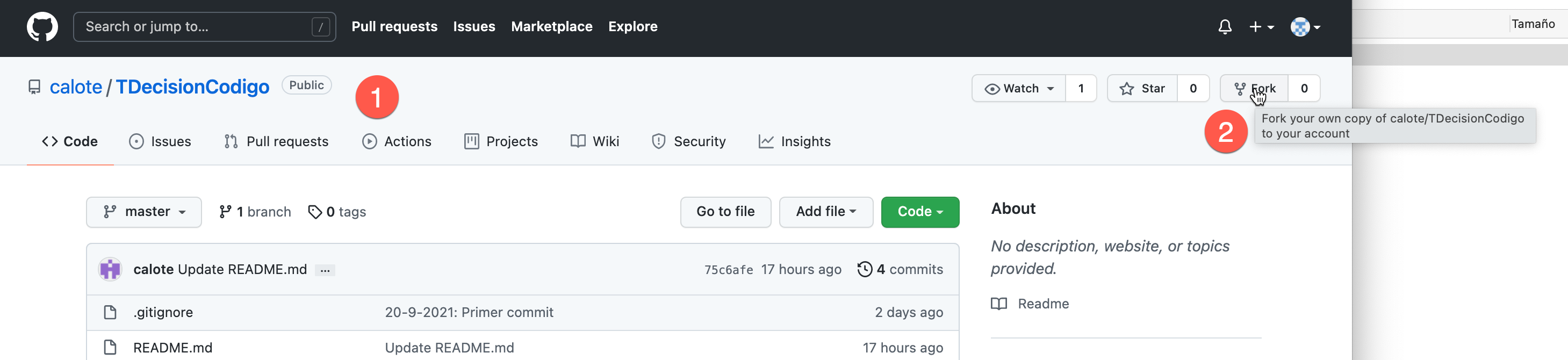This screenshot has height=360, width=1568.
Task: Click the tag icon beside 0 tags
Action: pyautogui.click(x=315, y=212)
